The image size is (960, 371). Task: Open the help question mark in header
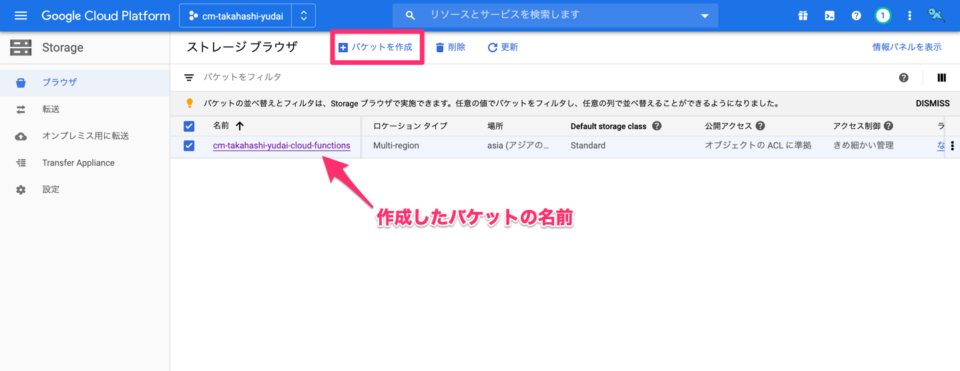pyautogui.click(x=856, y=16)
